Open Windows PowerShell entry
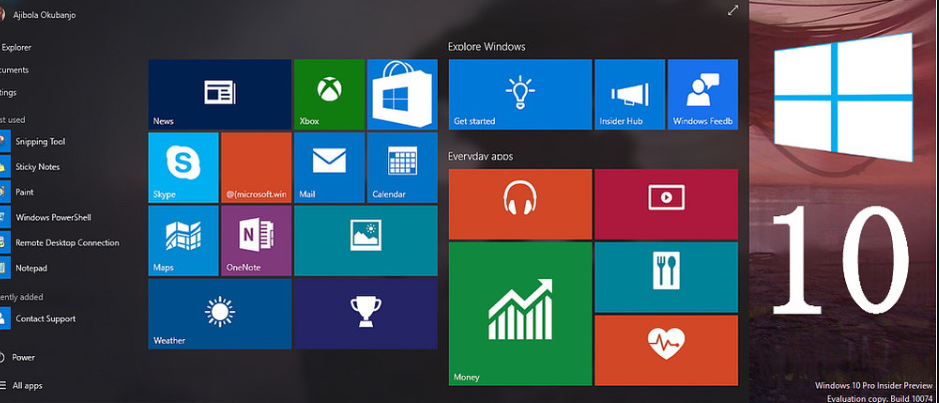Screen dimensions: 940x403 [x=48, y=217]
